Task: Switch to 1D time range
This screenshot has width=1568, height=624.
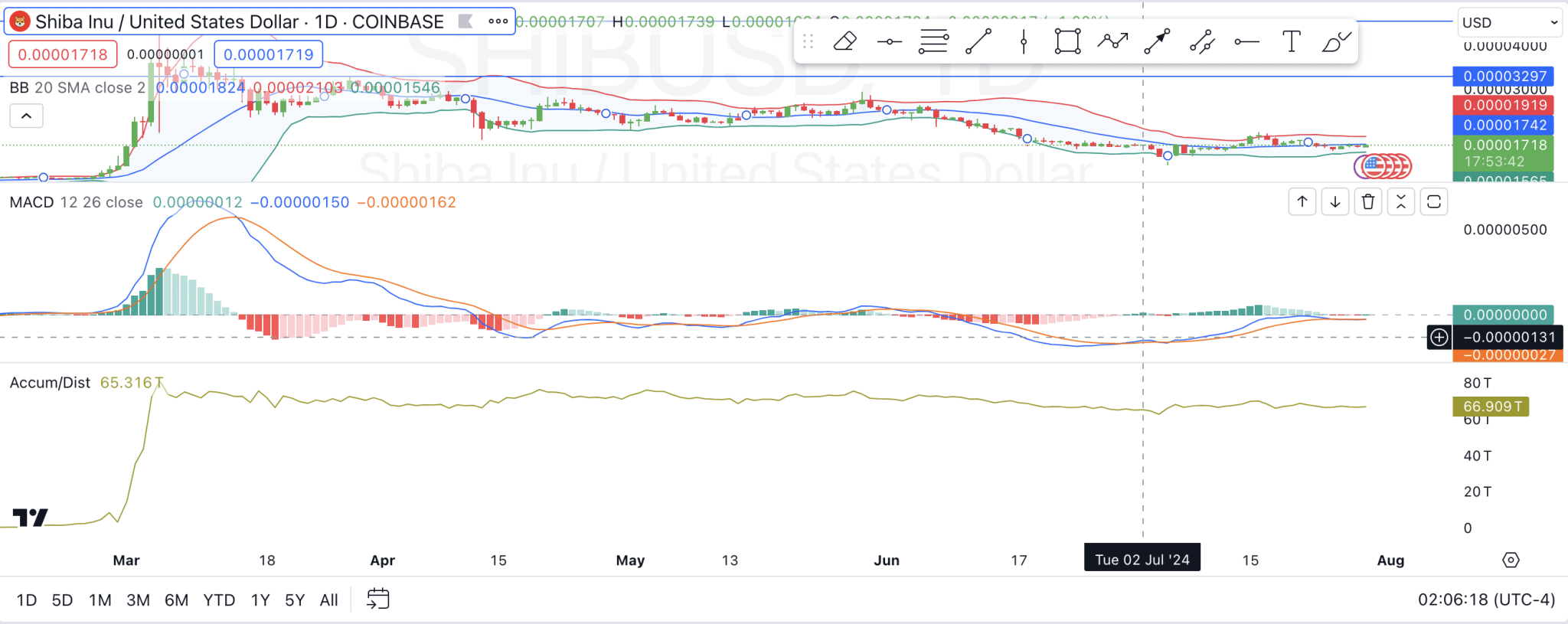Action: (27, 600)
